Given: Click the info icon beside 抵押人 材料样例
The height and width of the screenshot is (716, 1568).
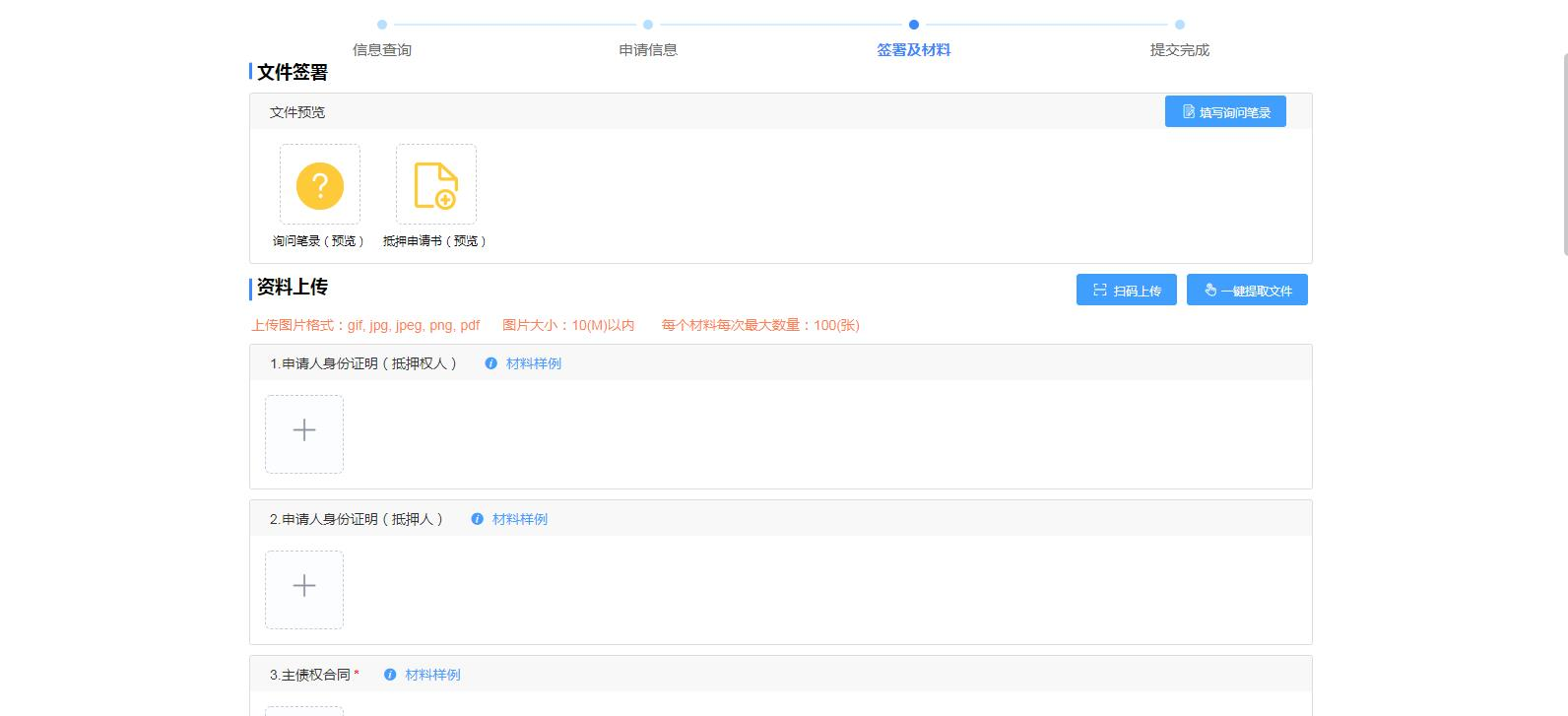Looking at the screenshot, I should pyautogui.click(x=477, y=519).
